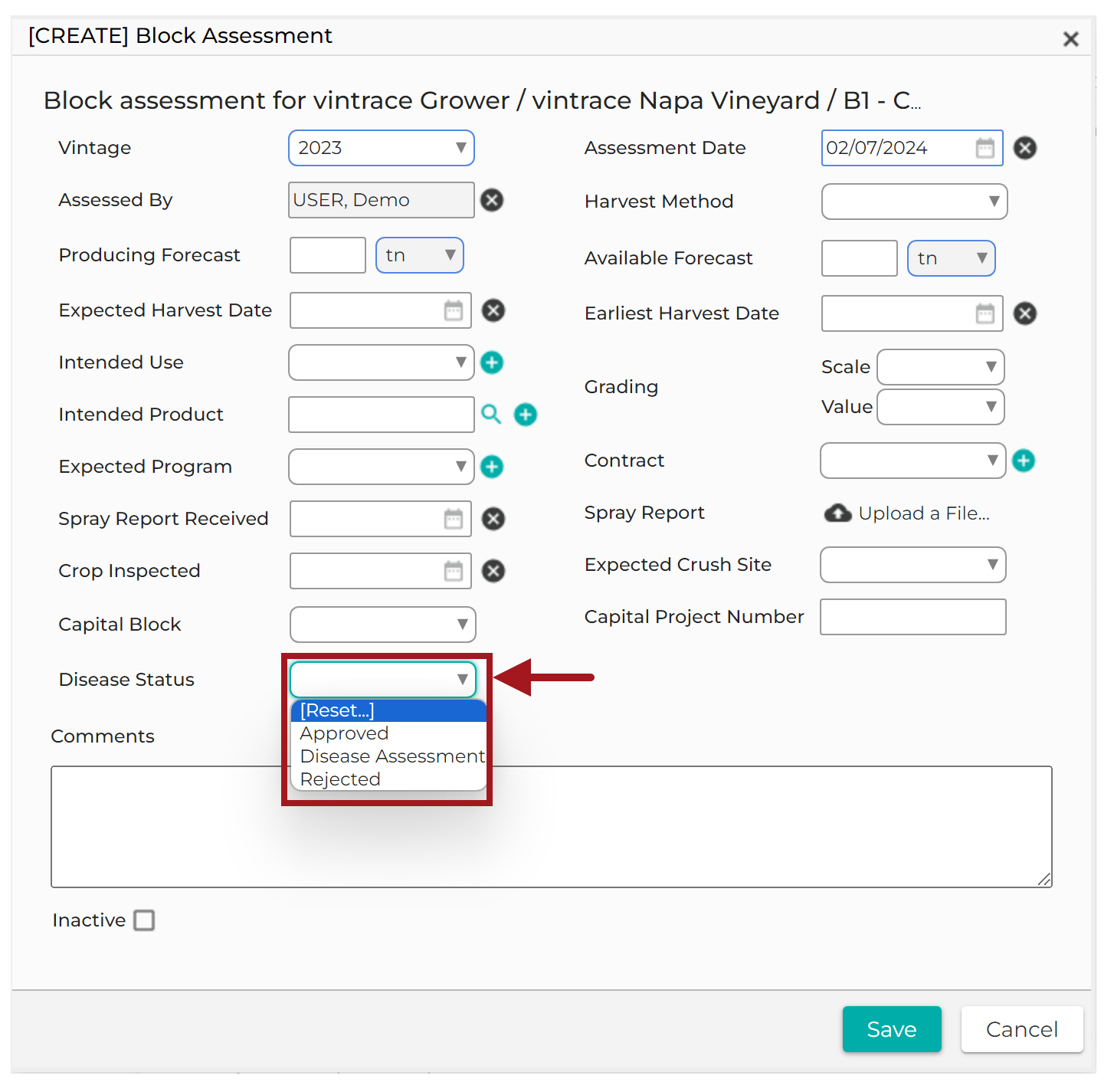The height and width of the screenshot is (1092, 1114).
Task: Clear the Assessed By field
Action: point(492,200)
